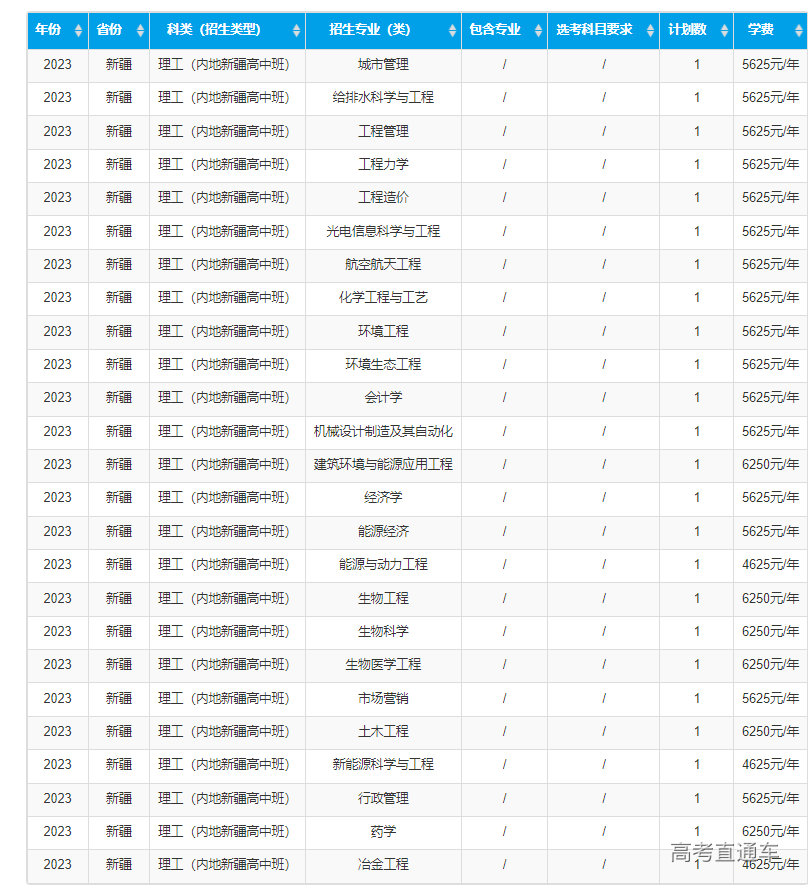The image size is (808, 892).
Task: Click the sort arrows next to 省份
Action: pos(140,31)
